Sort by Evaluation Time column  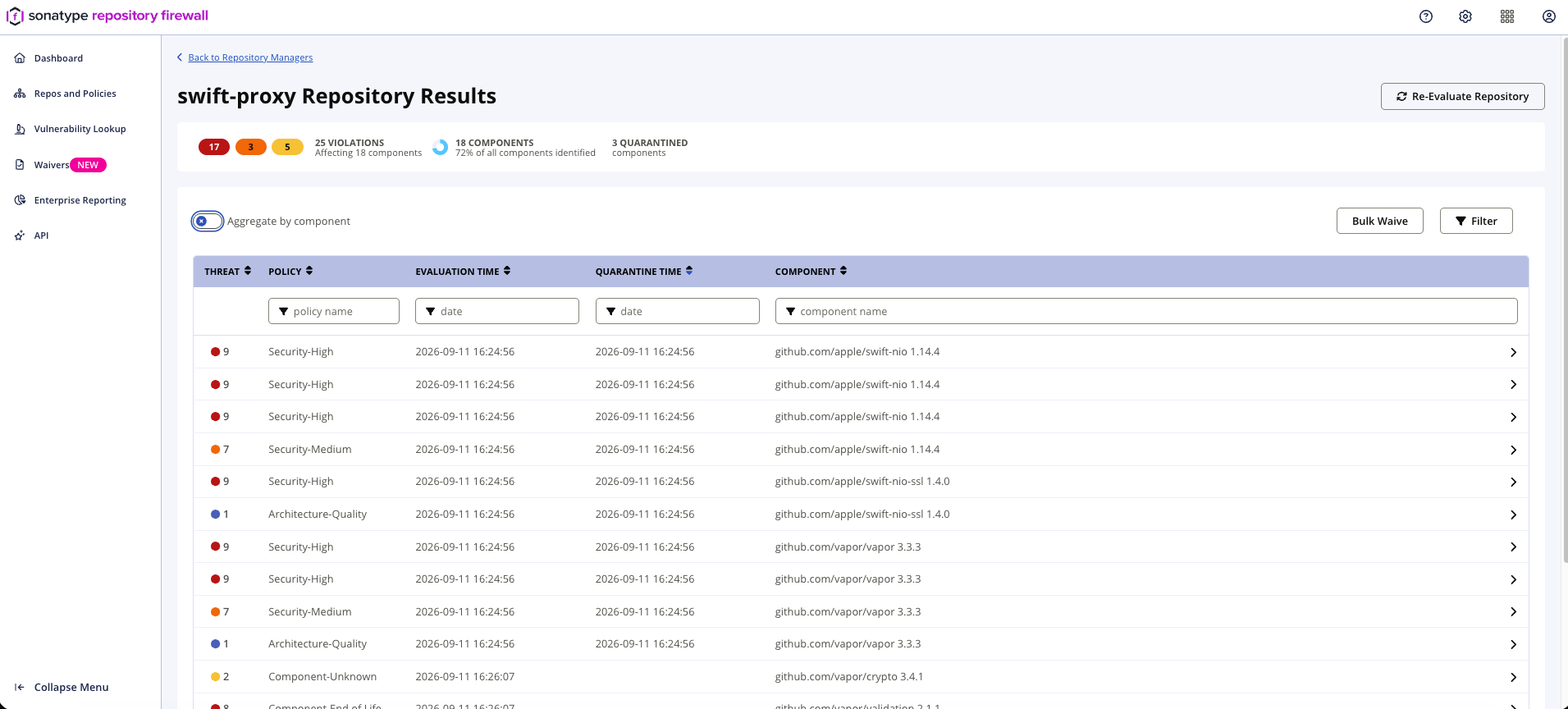(463, 272)
